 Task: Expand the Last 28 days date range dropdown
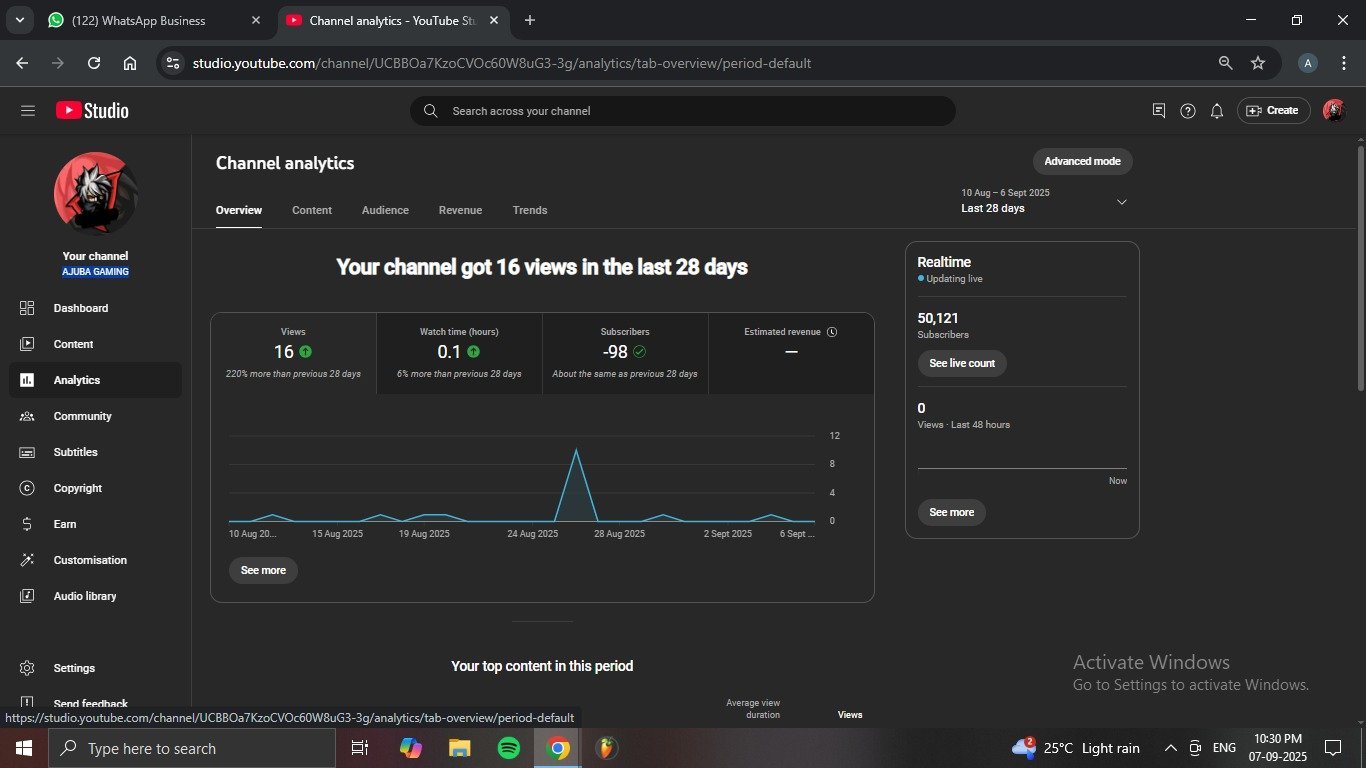1121,202
